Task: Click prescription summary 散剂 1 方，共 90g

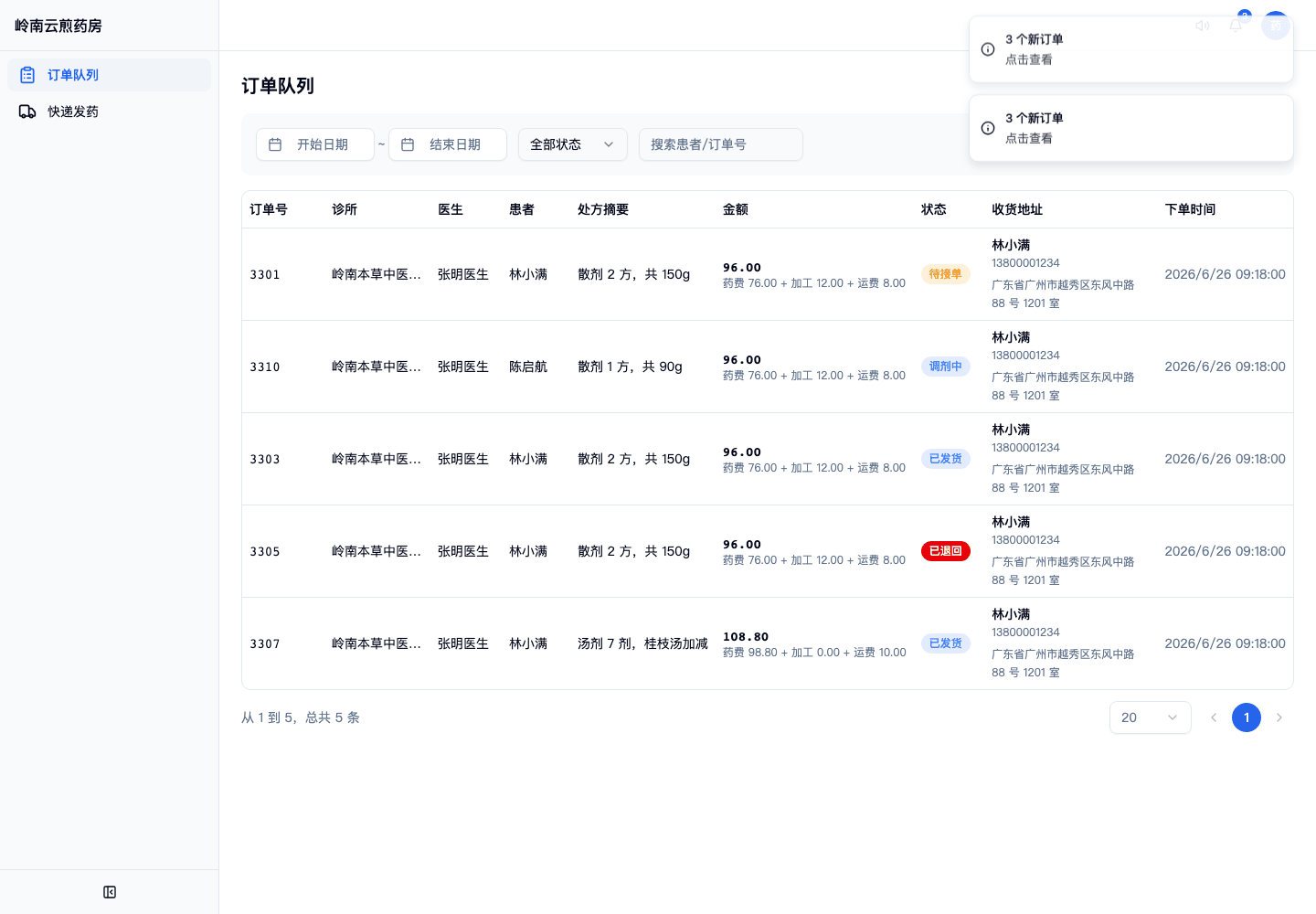Action: tap(630, 367)
